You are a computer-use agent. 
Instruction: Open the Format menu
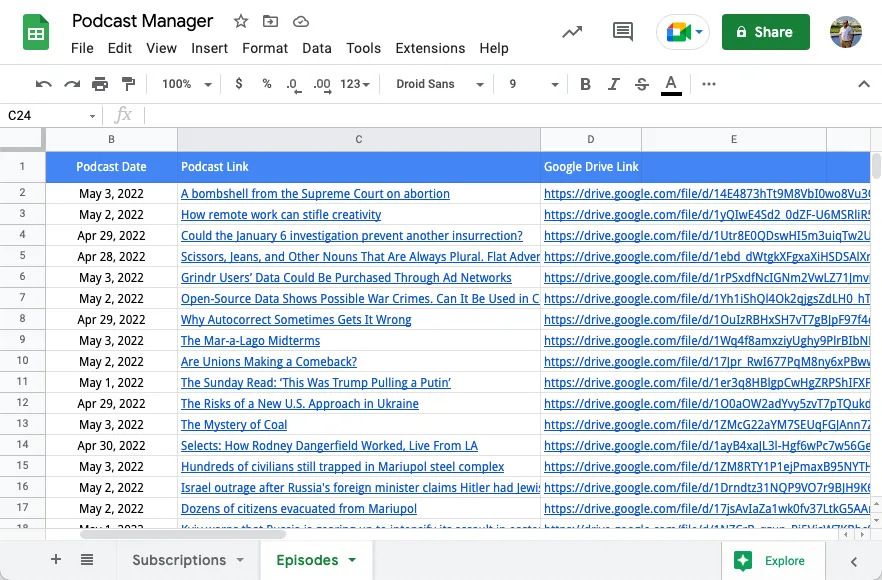[x=264, y=48]
